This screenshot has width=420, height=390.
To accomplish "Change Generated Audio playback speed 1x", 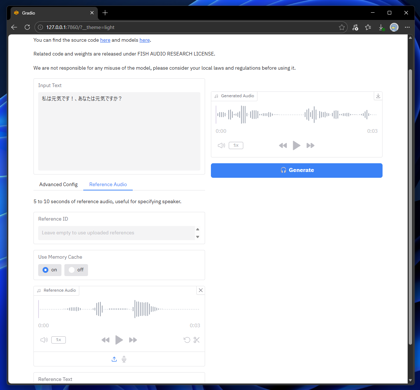I will [x=236, y=145].
